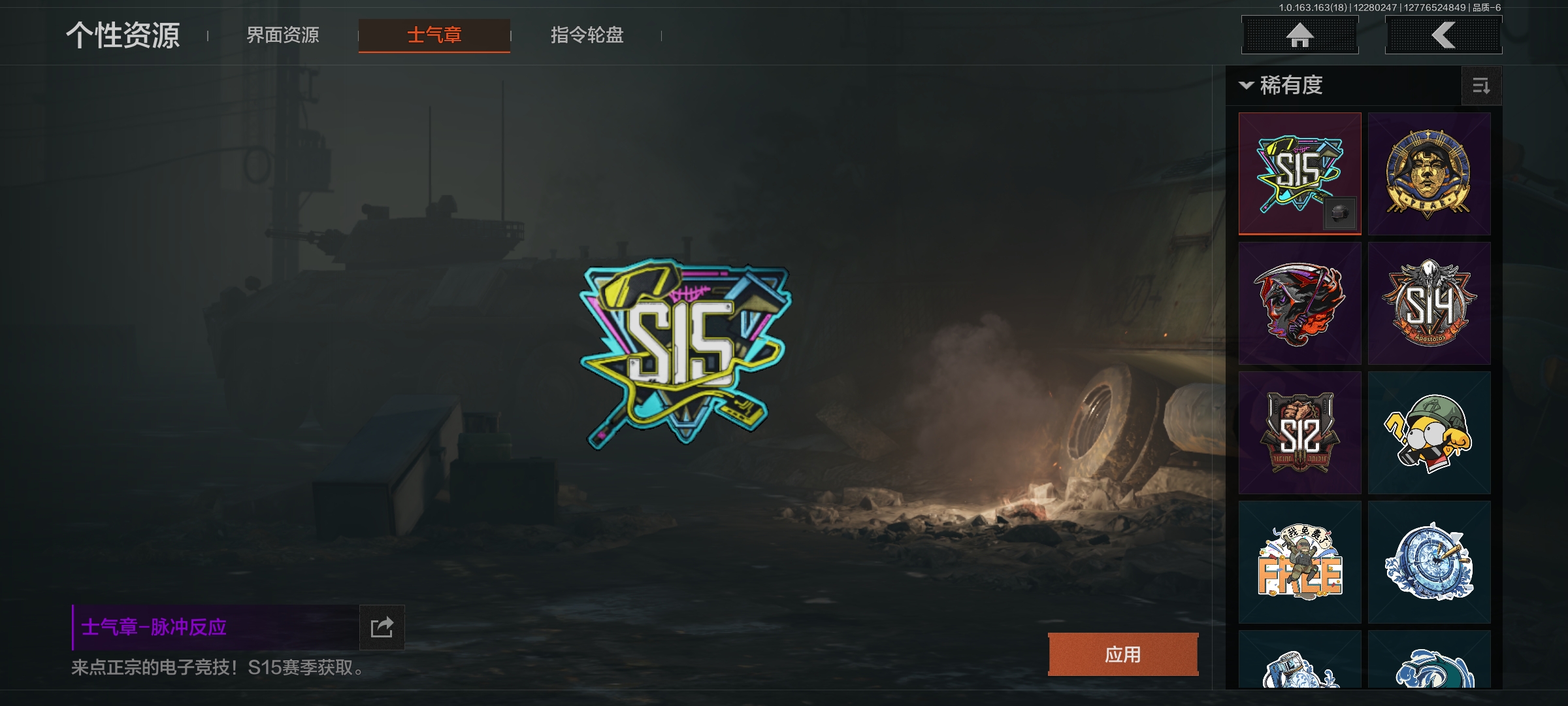Click the 应用 apply button

point(1123,654)
